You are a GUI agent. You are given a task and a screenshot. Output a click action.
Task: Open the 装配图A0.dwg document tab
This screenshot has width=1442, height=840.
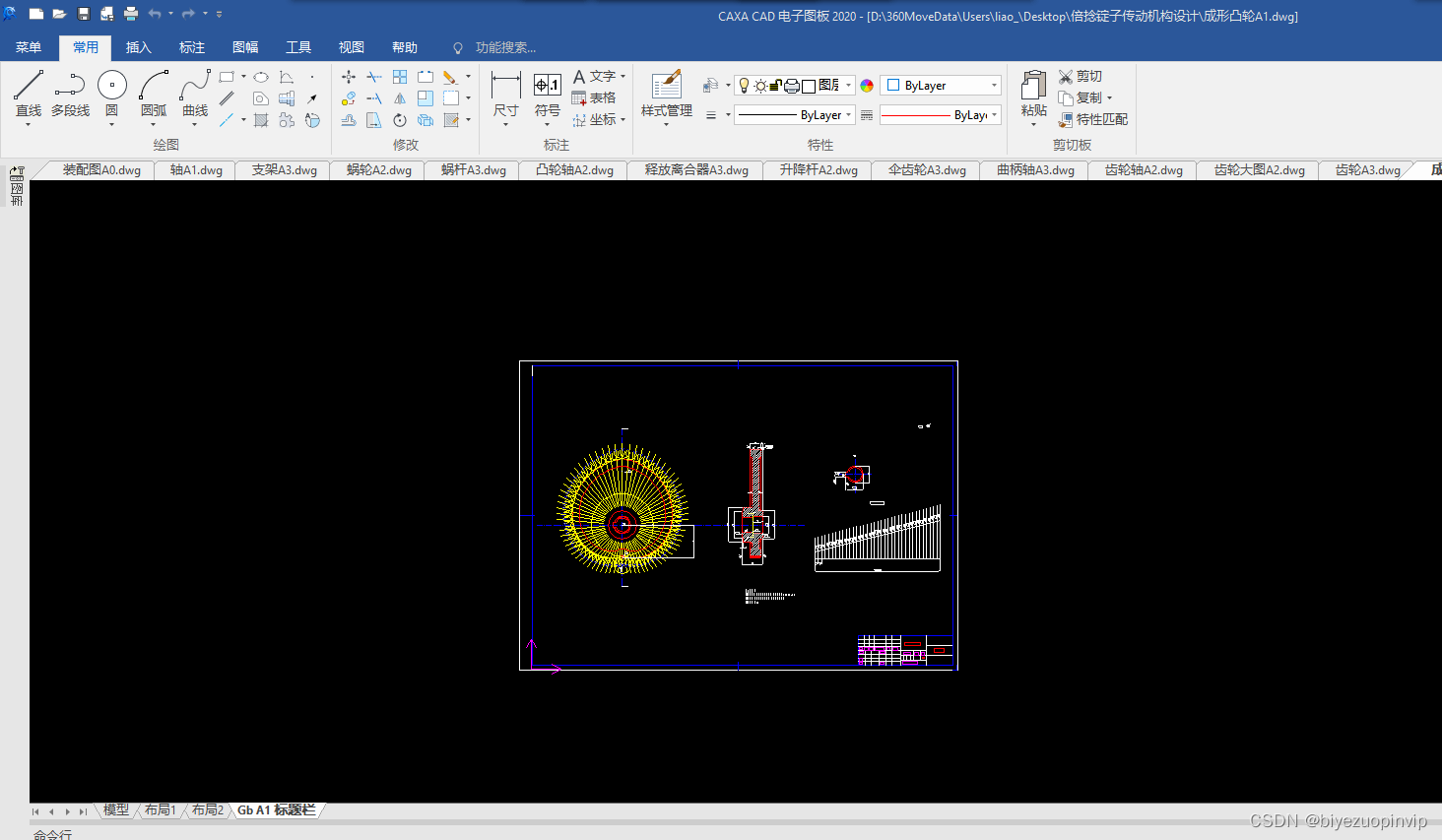click(x=101, y=170)
